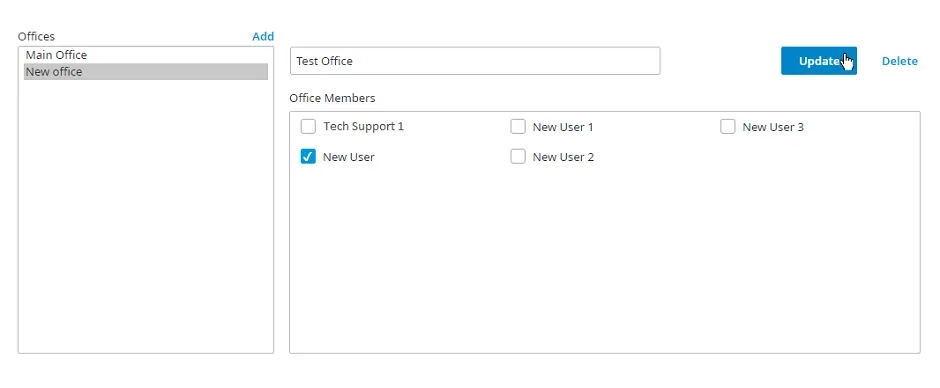940x388 pixels.
Task: Check the New User 2 checkbox
Action: pos(518,157)
